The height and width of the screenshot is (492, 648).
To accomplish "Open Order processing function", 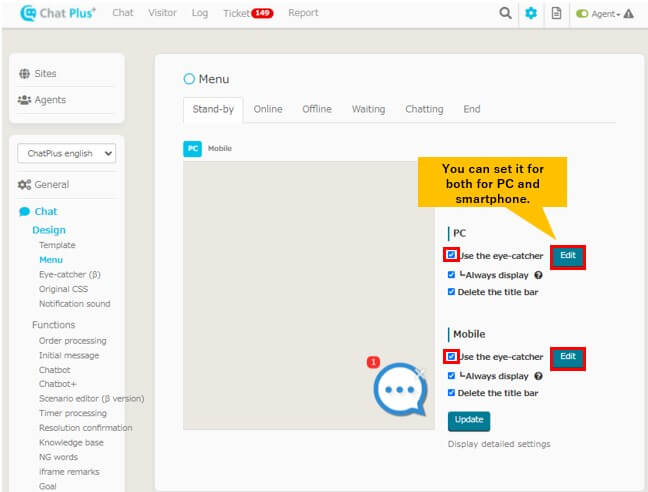I will pyautogui.click(x=72, y=341).
